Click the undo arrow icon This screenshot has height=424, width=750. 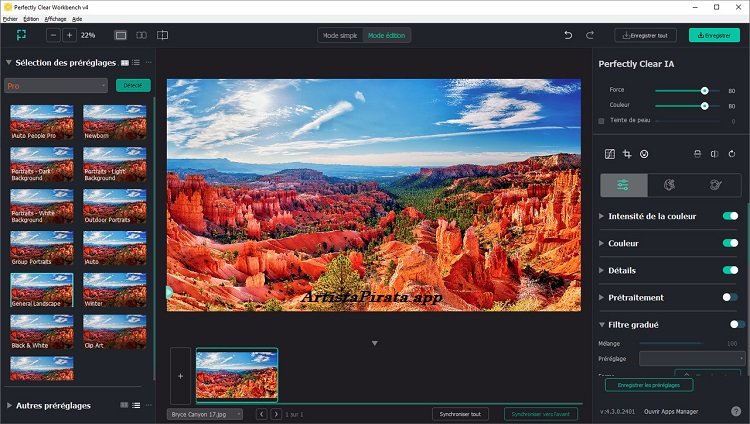point(568,35)
